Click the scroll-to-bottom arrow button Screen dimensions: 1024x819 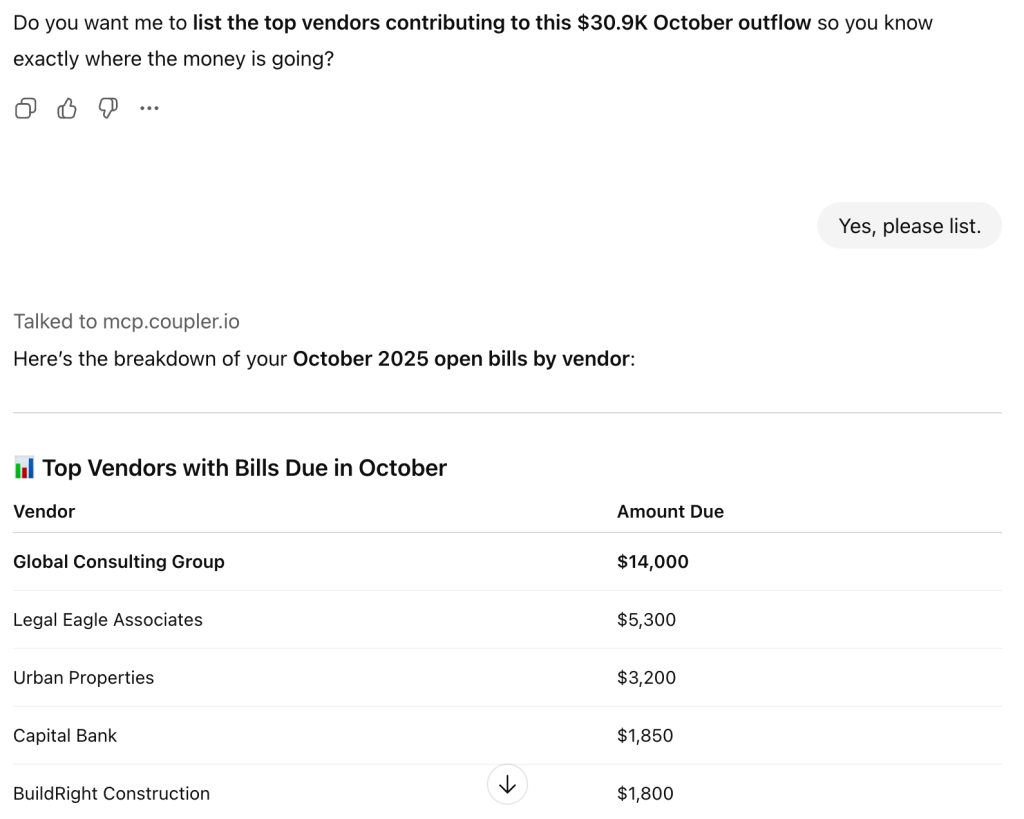[x=507, y=785]
